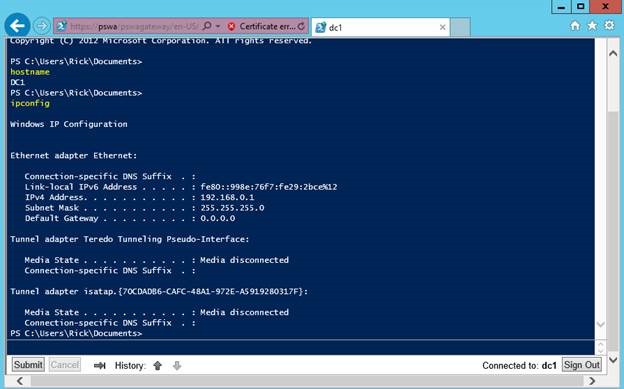Click 'Tunnel adapter Teredo Tunneling Pseudo-Interface' line

[130, 239]
